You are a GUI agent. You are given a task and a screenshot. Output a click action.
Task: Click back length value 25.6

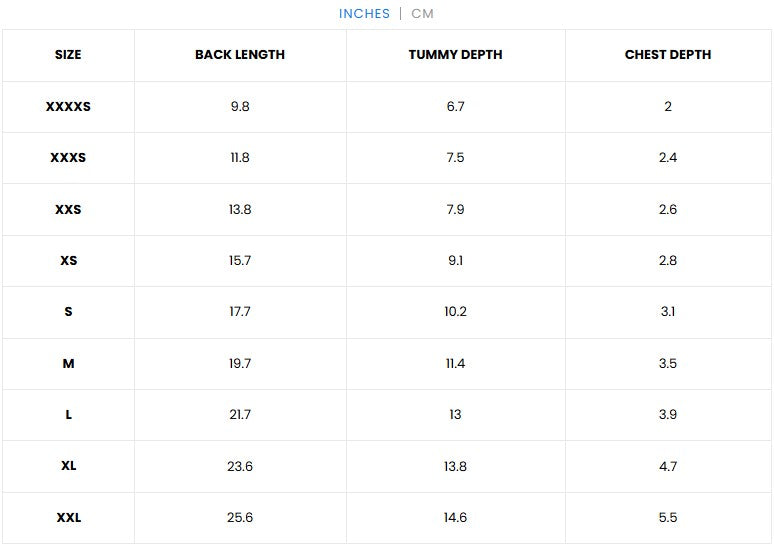(x=240, y=518)
